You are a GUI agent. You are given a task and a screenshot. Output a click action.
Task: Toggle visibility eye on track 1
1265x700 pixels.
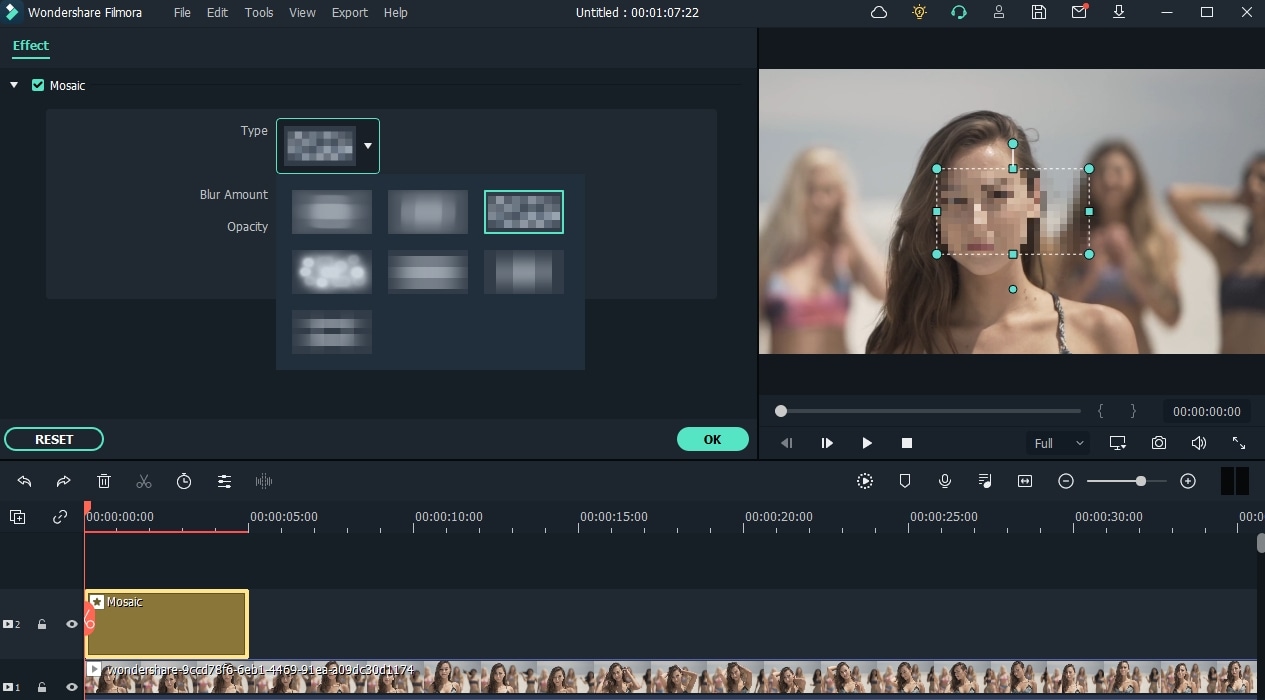pos(72,687)
